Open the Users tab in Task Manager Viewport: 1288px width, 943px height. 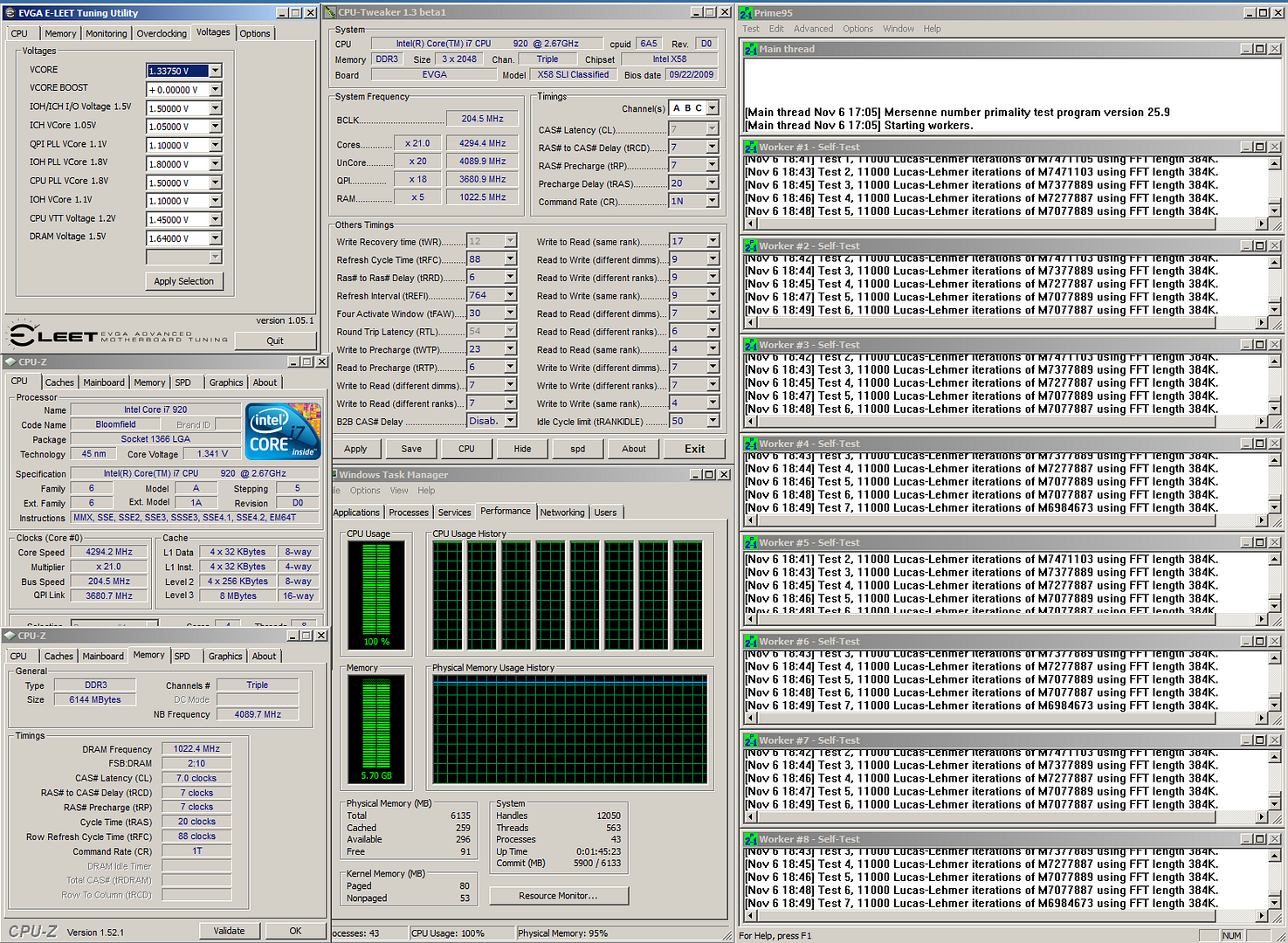coord(605,513)
